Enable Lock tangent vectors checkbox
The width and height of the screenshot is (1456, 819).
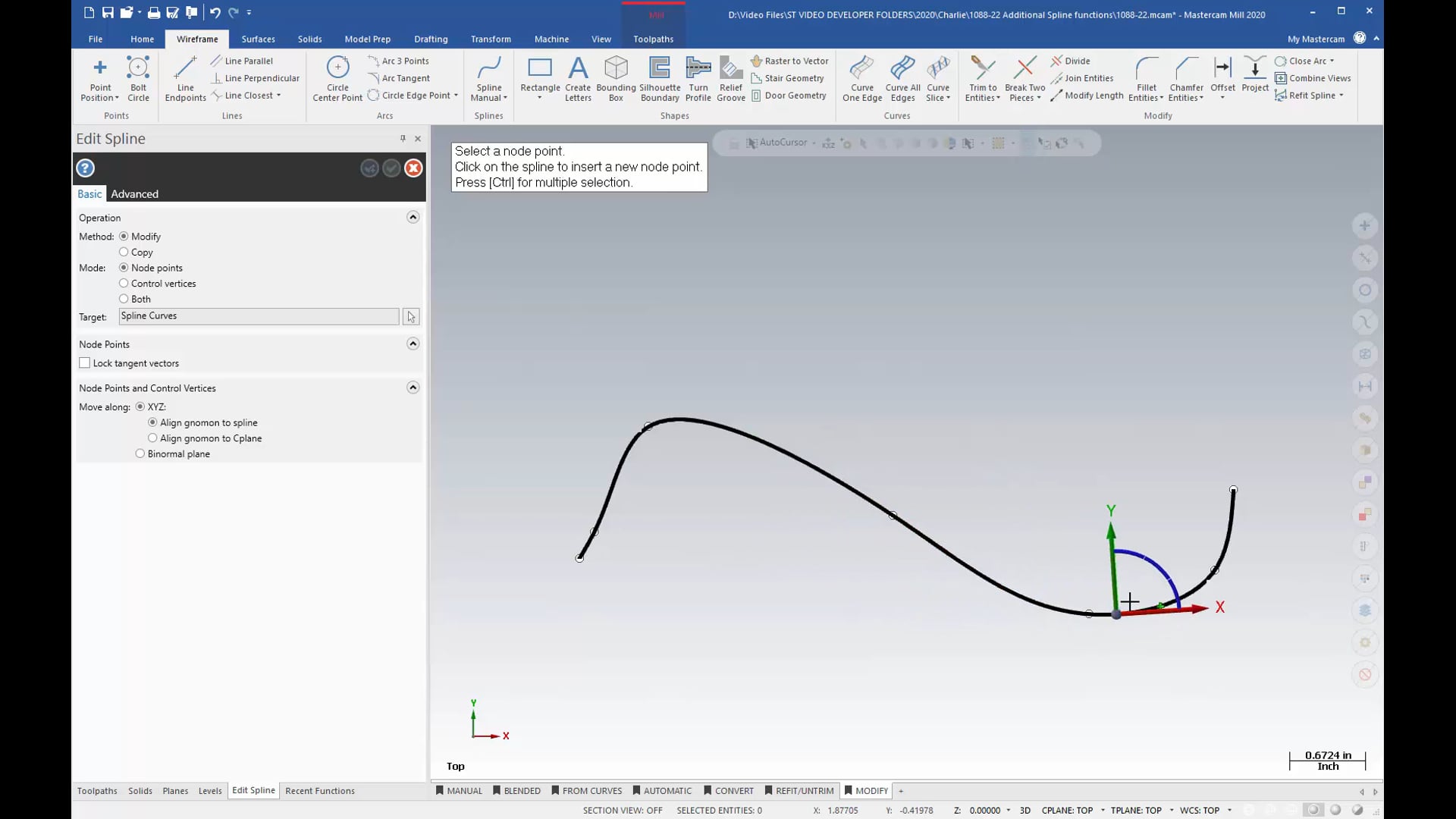click(84, 363)
